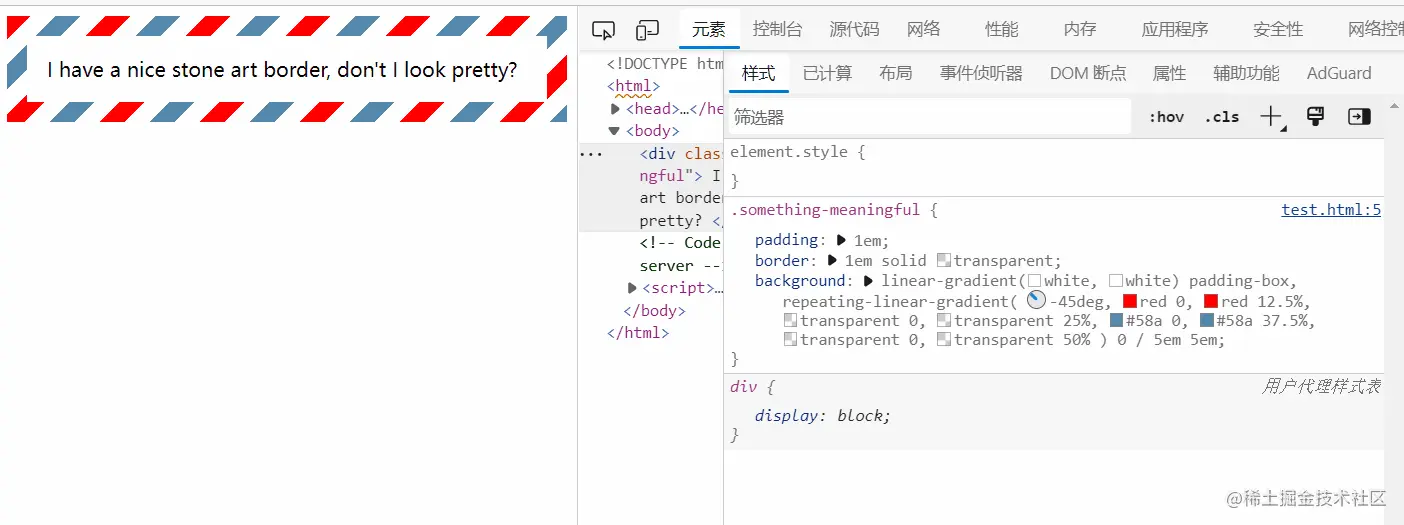Open the '#58a 37.5%' color swatch
The width and height of the screenshot is (1404, 525).
pos(1206,321)
